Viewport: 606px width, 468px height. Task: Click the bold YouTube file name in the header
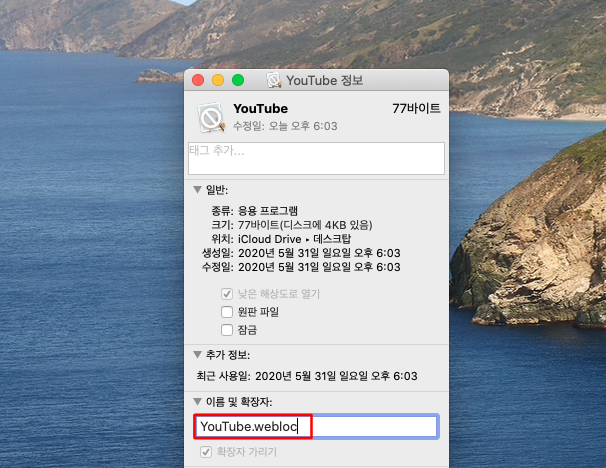pos(260,109)
